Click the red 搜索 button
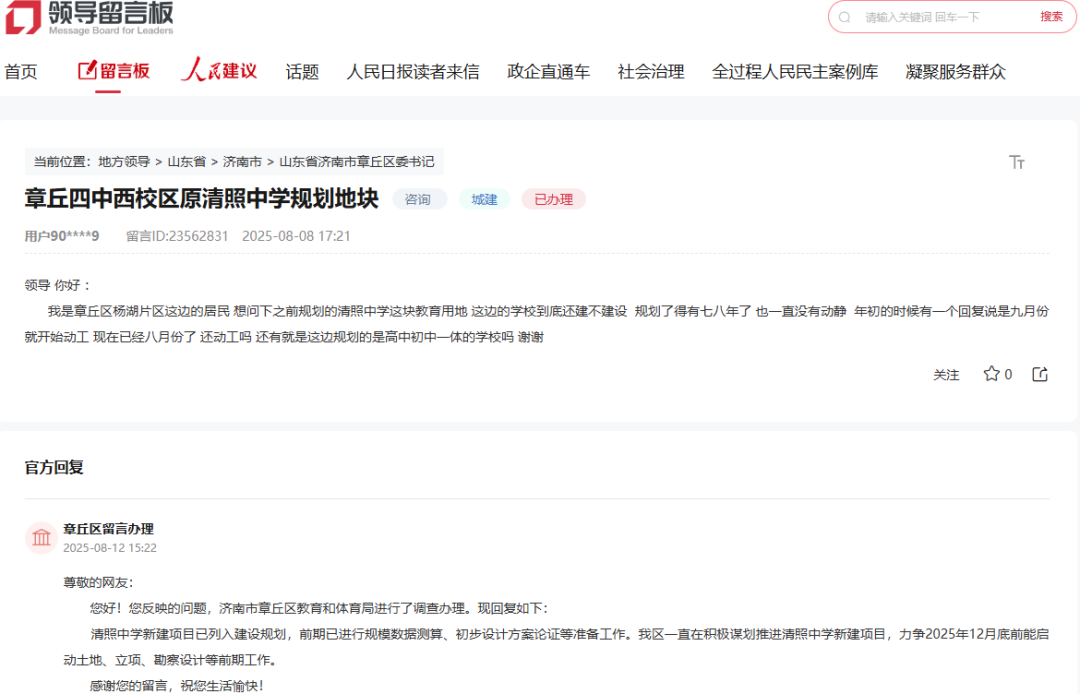This screenshot has width=1080, height=694. coord(1051,17)
